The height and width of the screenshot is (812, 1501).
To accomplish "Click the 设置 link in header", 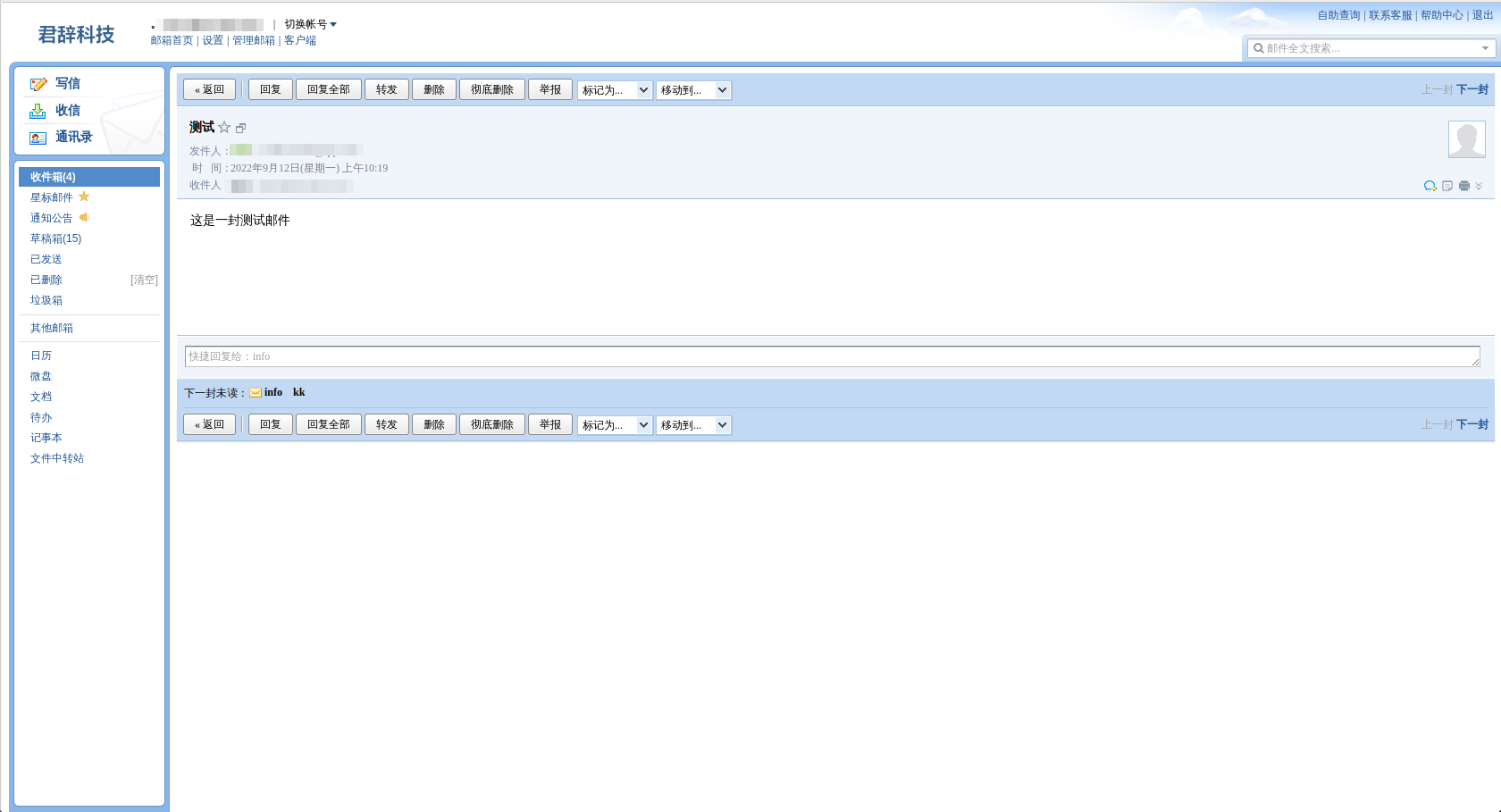I will pyautogui.click(x=213, y=40).
